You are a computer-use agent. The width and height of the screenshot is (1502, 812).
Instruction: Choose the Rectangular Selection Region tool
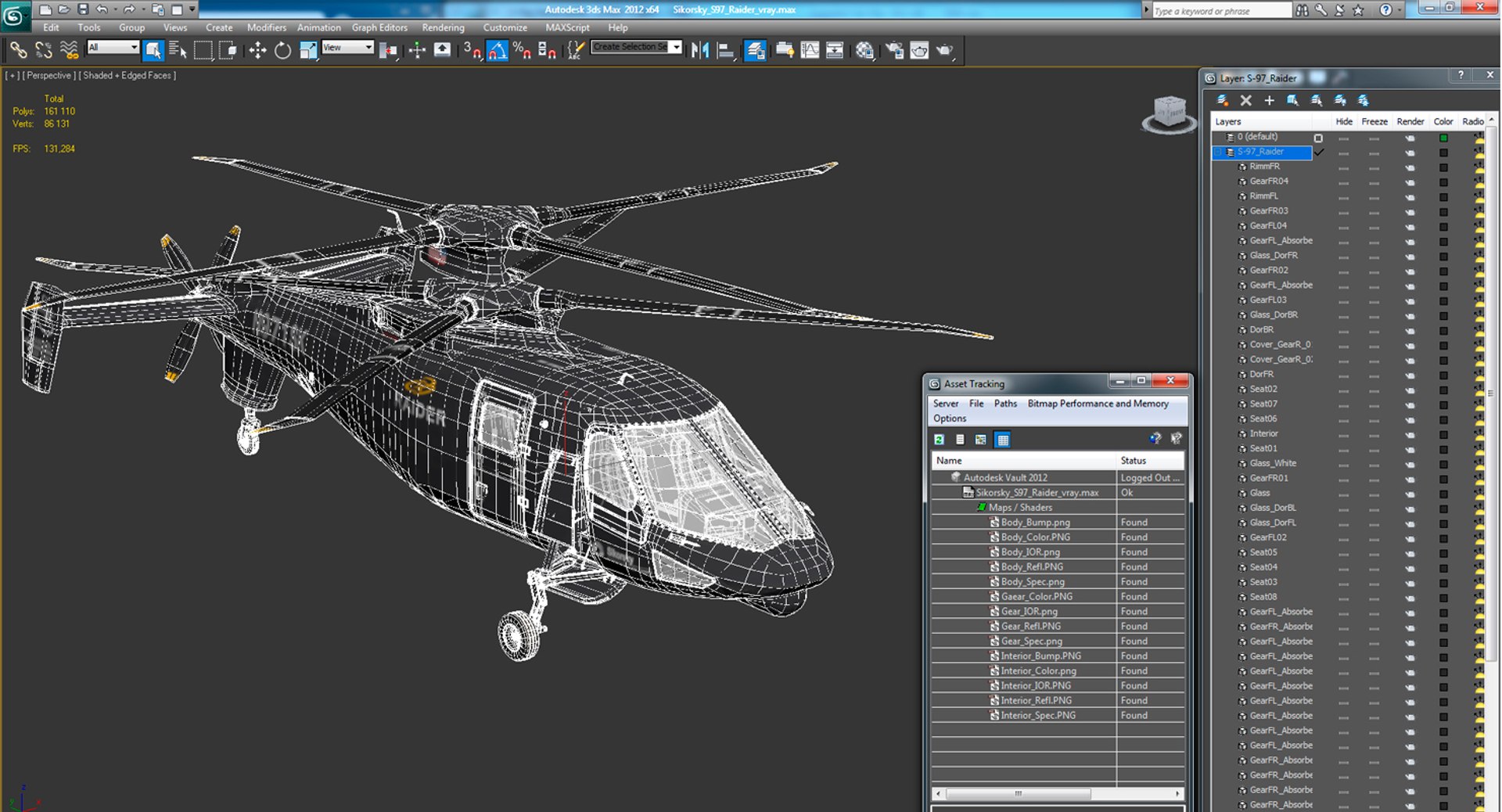[203, 50]
